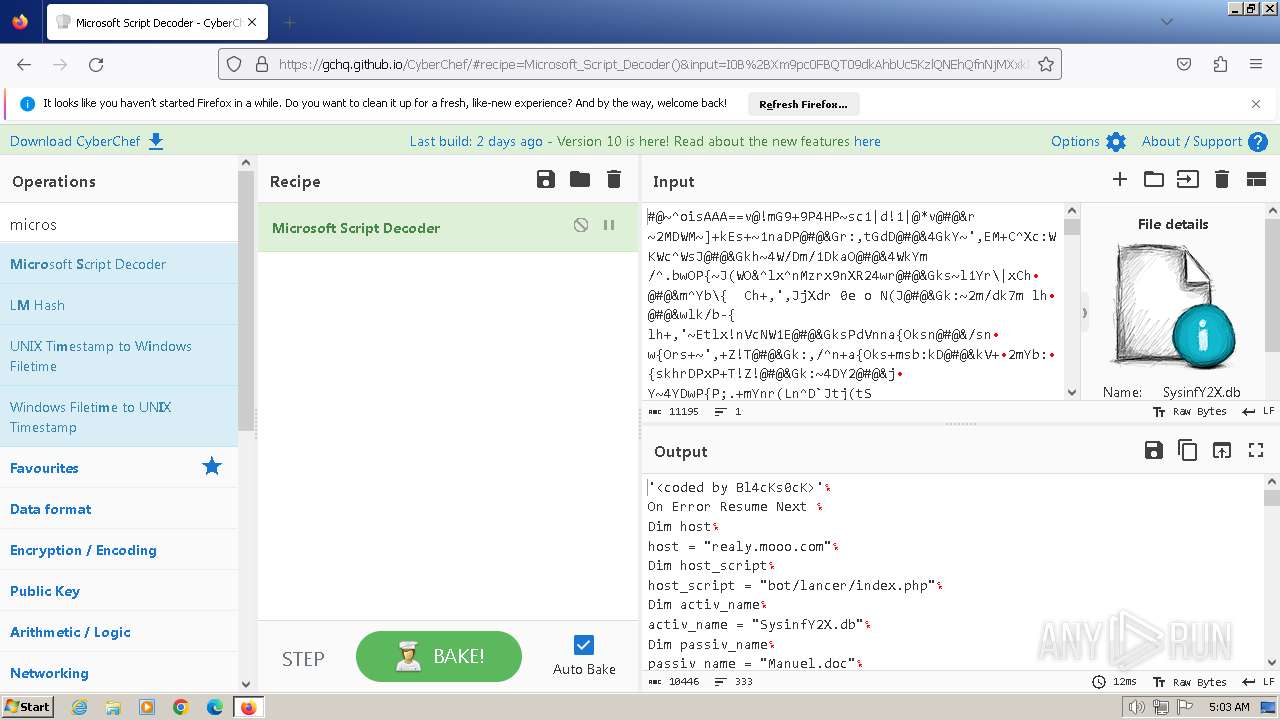Click the operations search field
1280x720 pixels.
coord(119,224)
